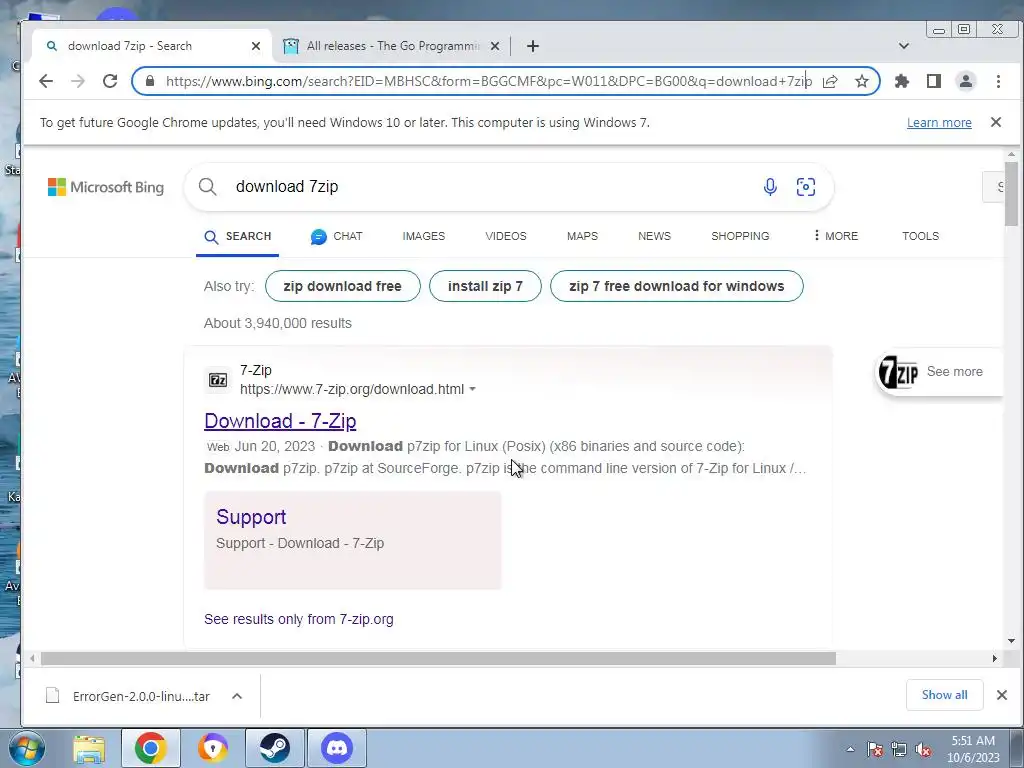Reload the Bing search page
This screenshot has width=1024, height=768.
coord(110,81)
